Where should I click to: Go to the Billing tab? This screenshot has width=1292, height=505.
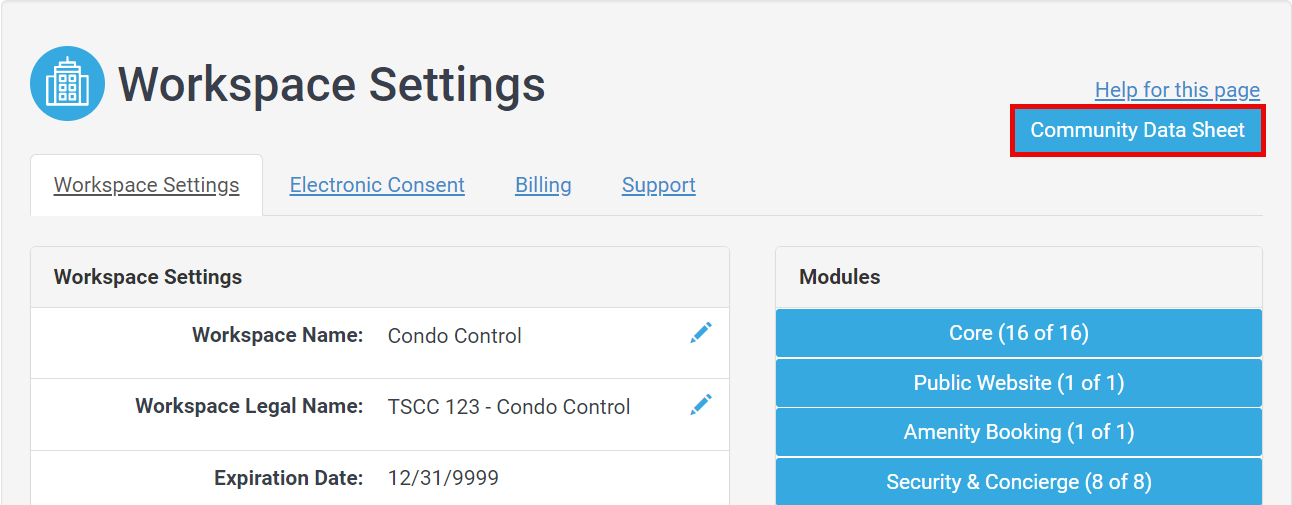543,185
